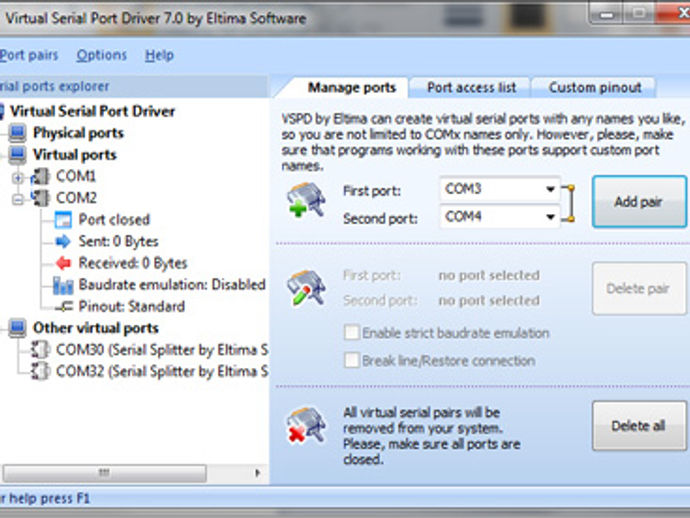This screenshot has width=690, height=518.
Task: Open the Help menu
Action: tap(159, 55)
